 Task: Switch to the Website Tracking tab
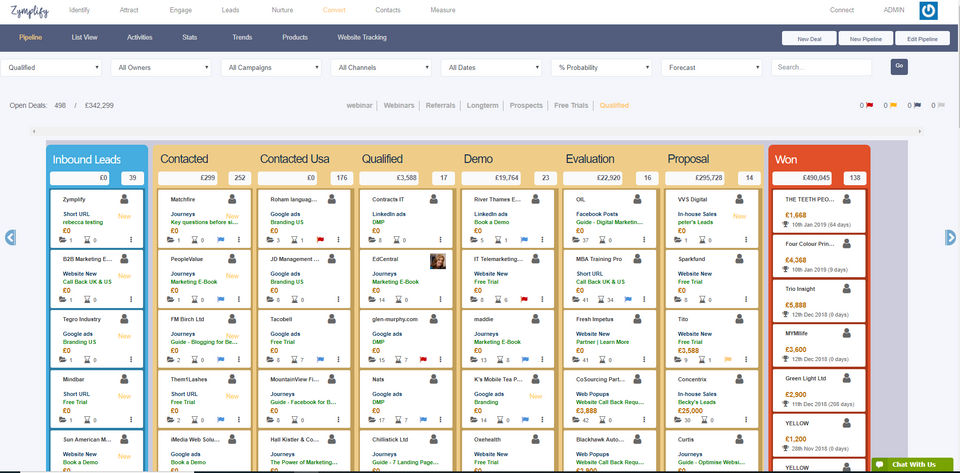pos(362,37)
